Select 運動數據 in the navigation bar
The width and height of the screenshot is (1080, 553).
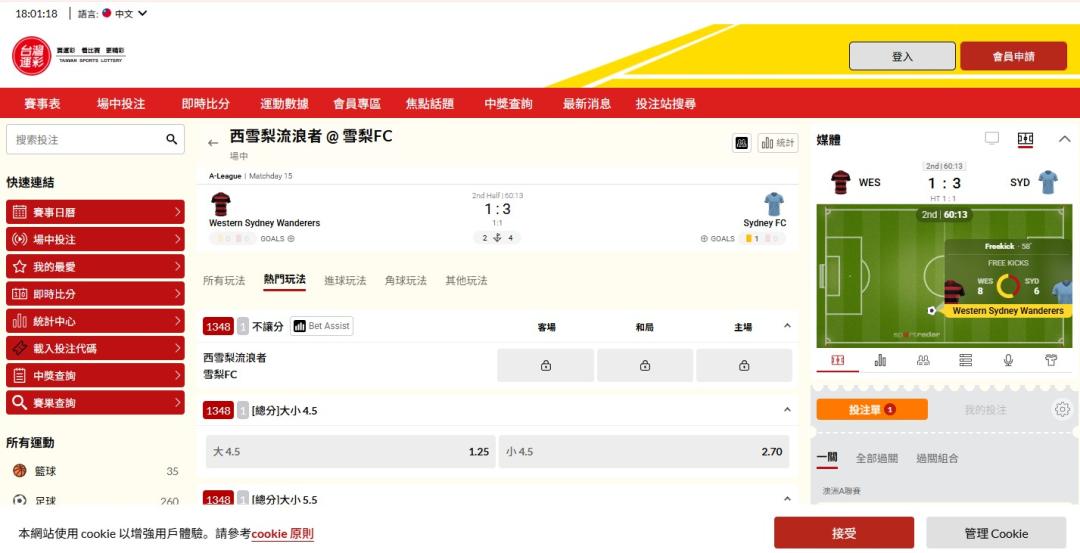tap(284, 103)
